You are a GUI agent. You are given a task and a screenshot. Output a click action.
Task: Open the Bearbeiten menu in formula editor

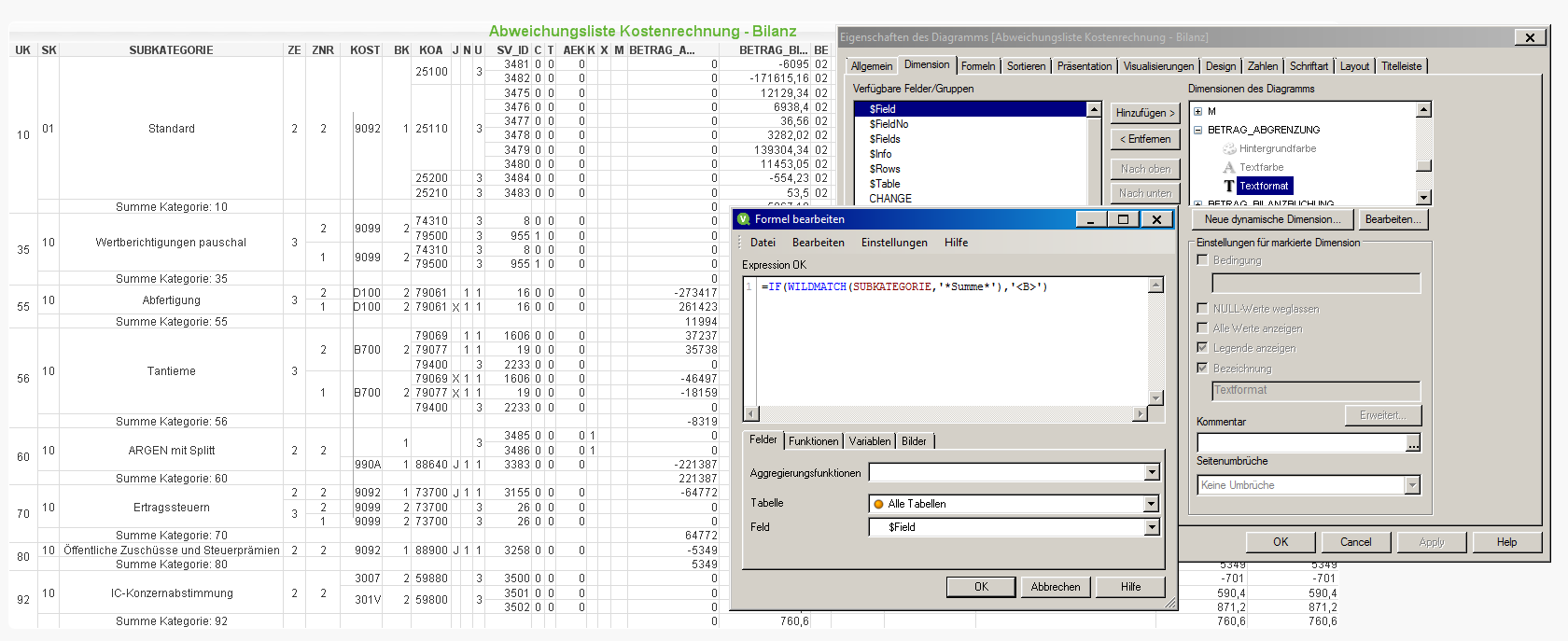coord(819,243)
